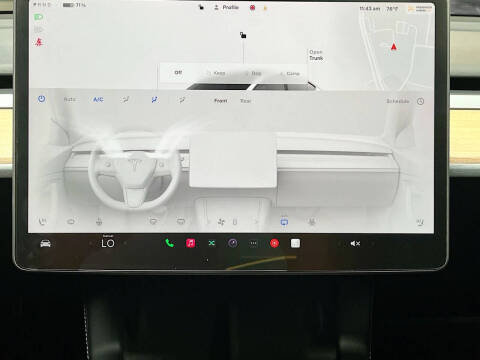The width and height of the screenshot is (480, 360).
Task: Toggle driver seat heater icon
Action: click(x=42, y=221)
